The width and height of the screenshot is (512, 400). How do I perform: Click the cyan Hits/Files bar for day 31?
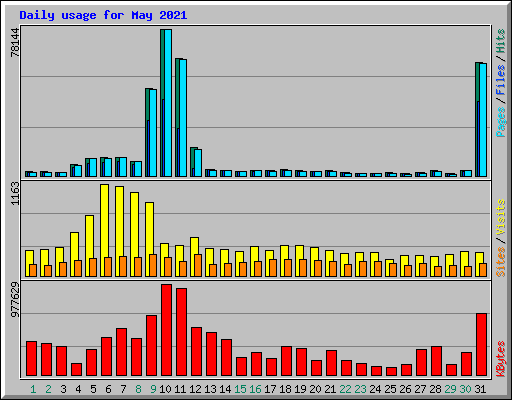click(x=483, y=120)
